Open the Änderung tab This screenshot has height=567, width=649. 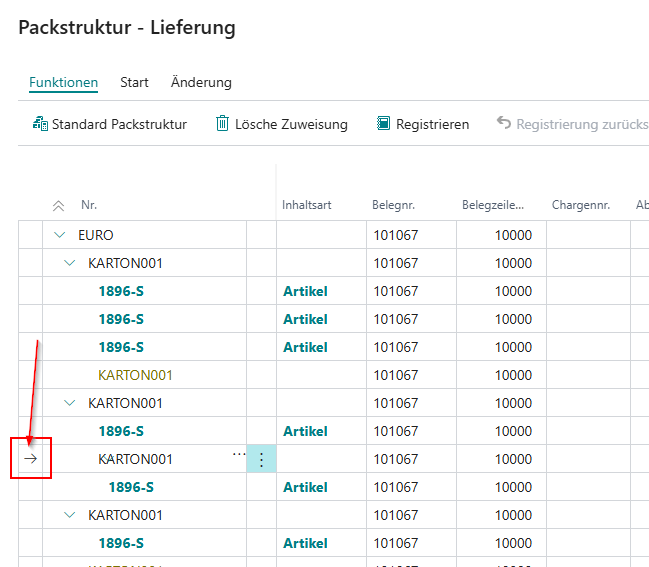[201, 82]
